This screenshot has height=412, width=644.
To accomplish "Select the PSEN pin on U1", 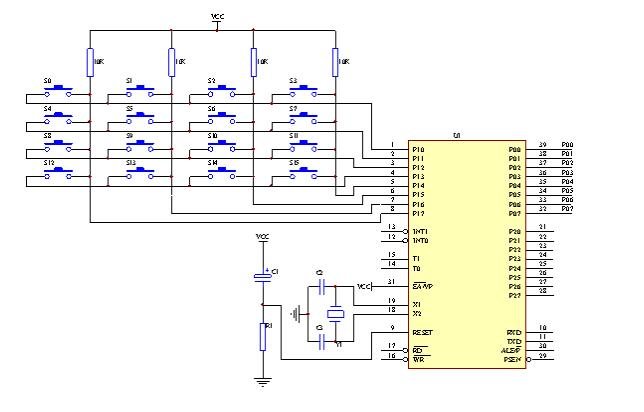I will pos(514,357).
